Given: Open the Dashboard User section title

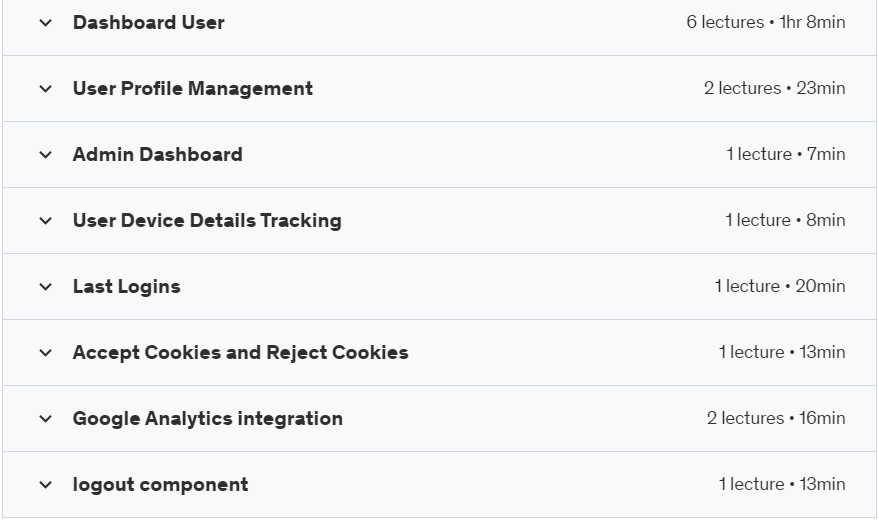Looking at the screenshot, I should (x=149, y=22).
